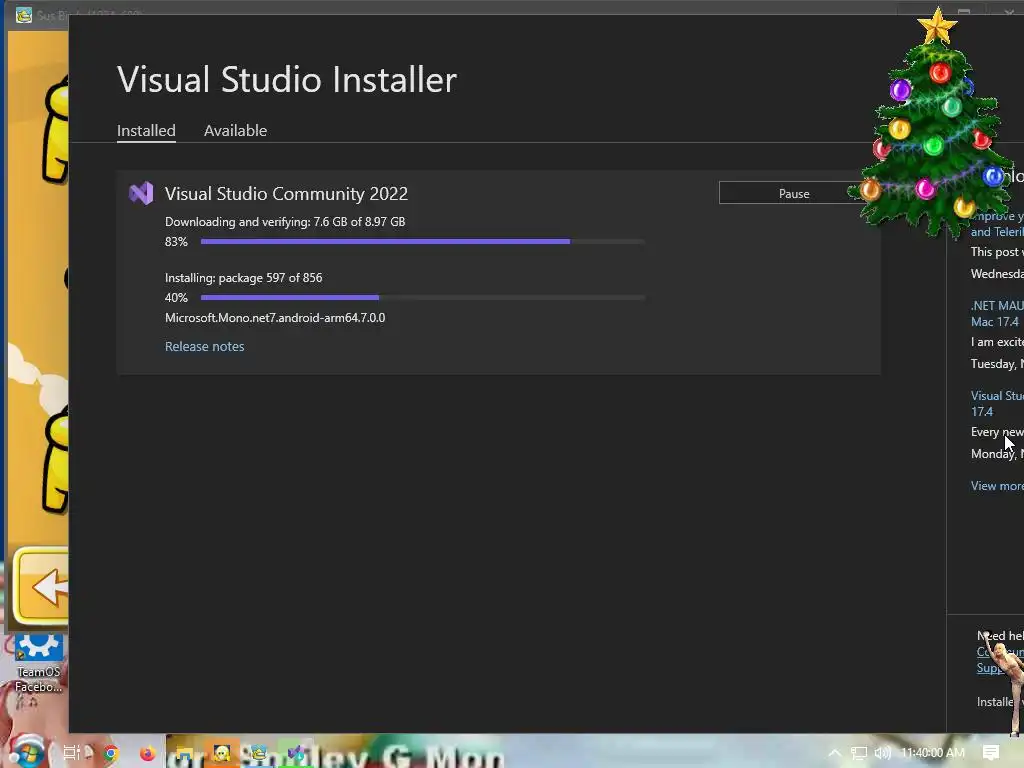Click the Sus game window title icon
Image resolution: width=1024 pixels, height=768 pixels.
24,14
